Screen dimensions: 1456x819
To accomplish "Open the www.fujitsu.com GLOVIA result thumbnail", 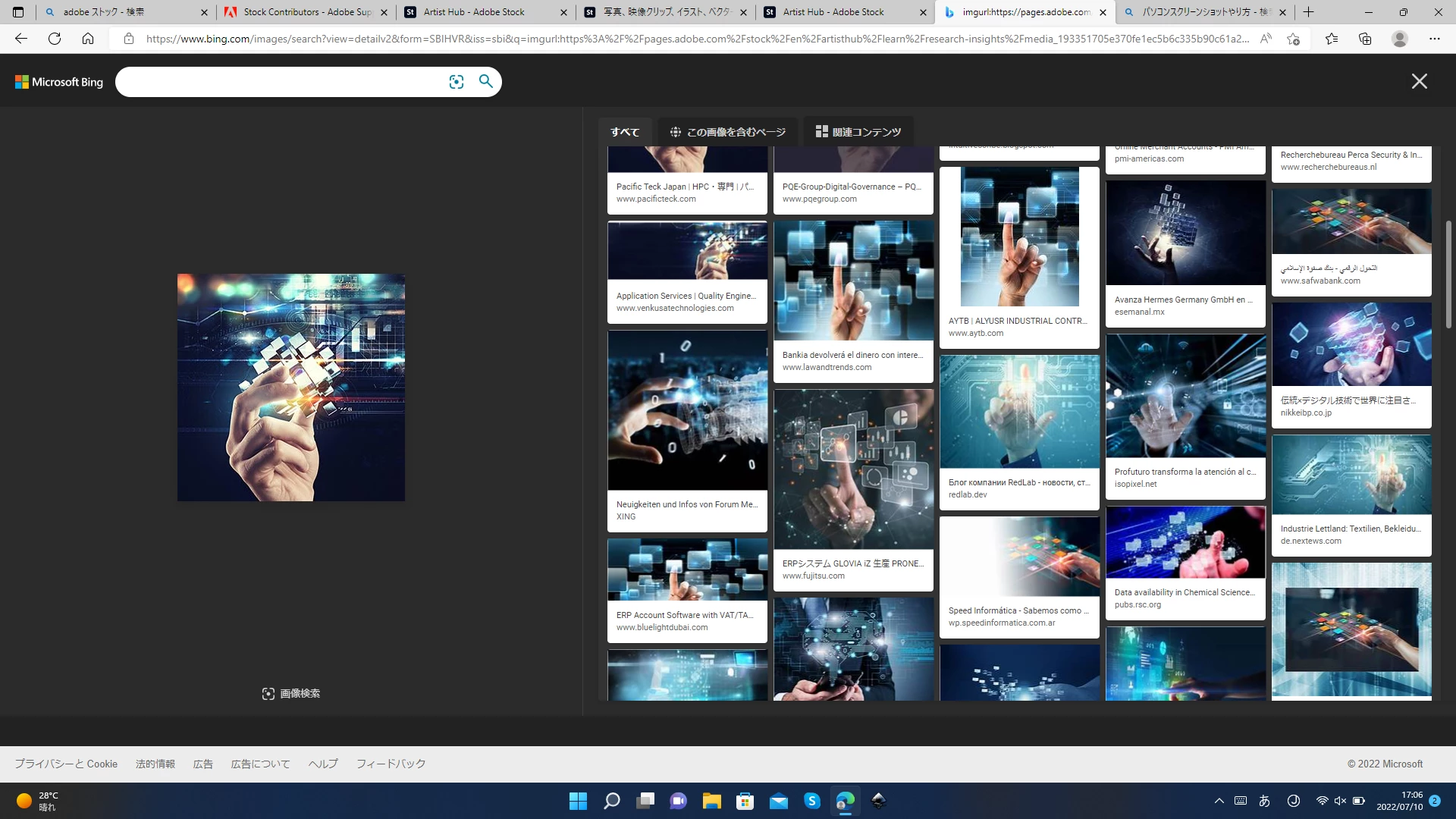I will click(x=853, y=469).
